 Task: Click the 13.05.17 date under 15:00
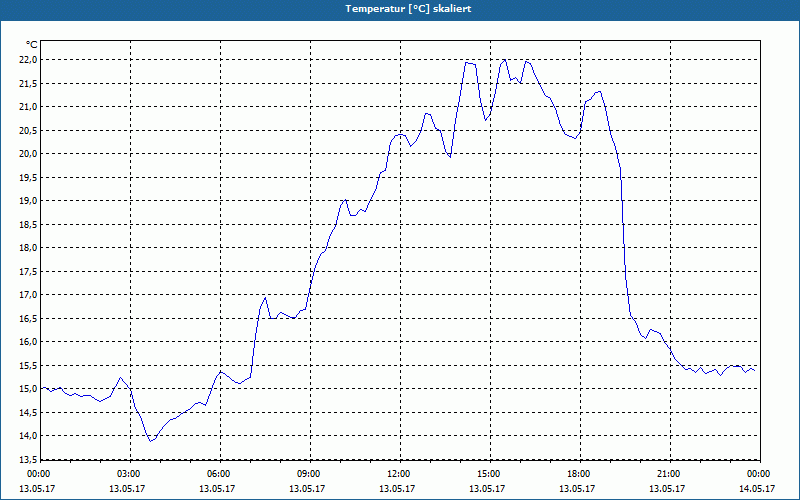pos(487,488)
